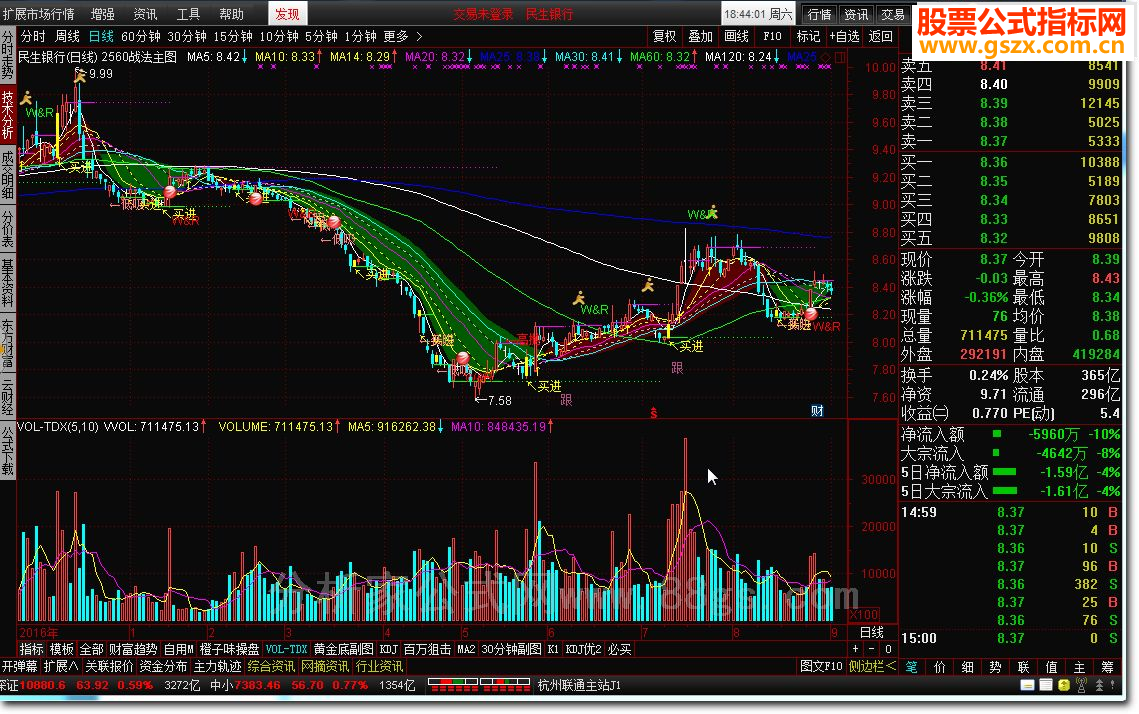Open the 日线 period selector below volume chart
This screenshot has height=714, width=1139.
pos(872,632)
